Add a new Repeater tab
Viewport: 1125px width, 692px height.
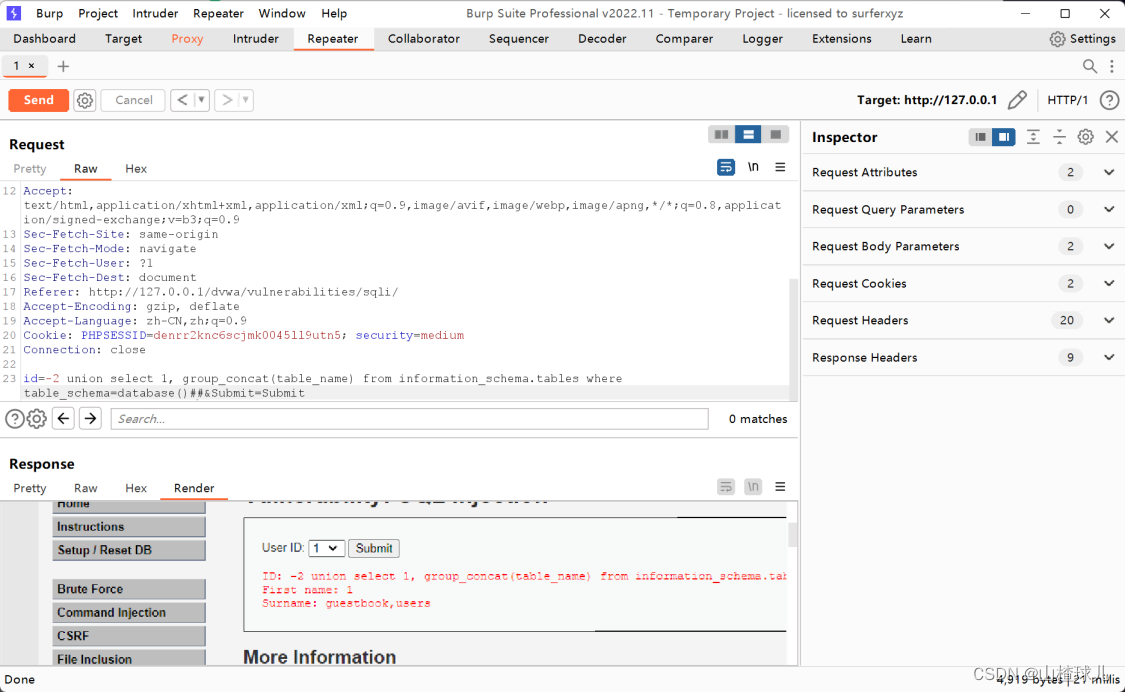[x=63, y=66]
